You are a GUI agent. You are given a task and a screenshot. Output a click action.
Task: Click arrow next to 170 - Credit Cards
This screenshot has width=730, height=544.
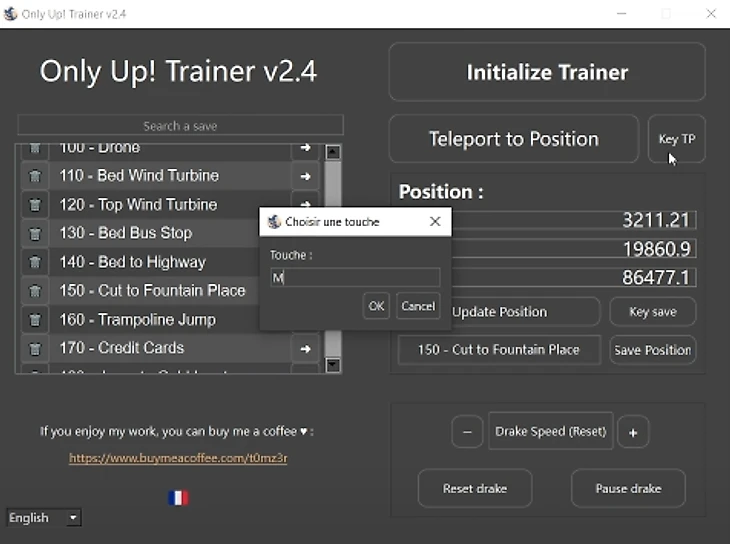click(304, 349)
